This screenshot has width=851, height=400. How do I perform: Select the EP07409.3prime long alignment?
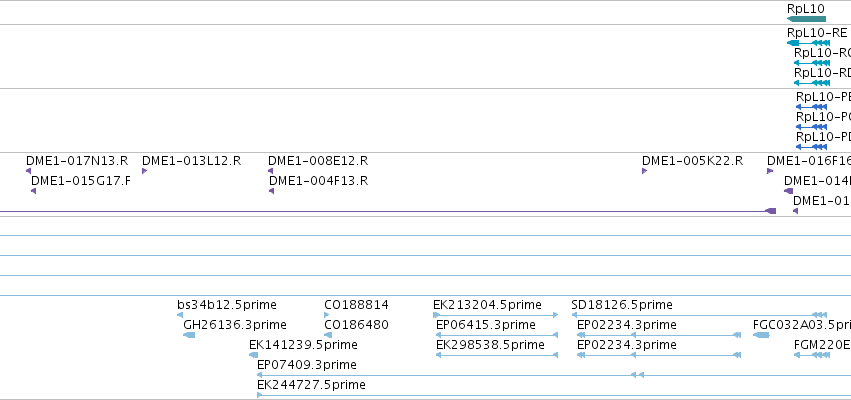[554, 375]
